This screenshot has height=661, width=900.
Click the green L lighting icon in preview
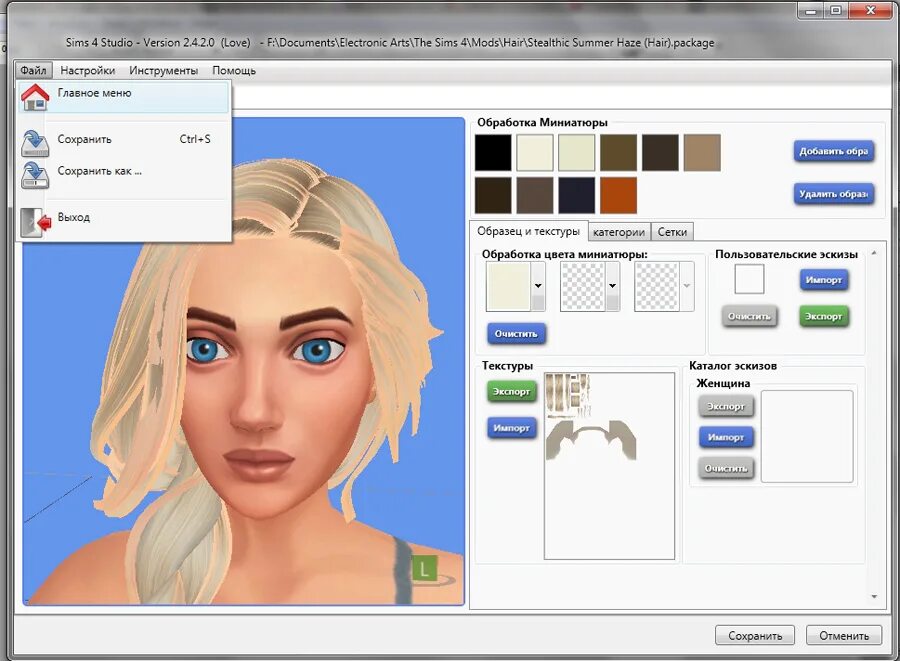pyautogui.click(x=424, y=569)
